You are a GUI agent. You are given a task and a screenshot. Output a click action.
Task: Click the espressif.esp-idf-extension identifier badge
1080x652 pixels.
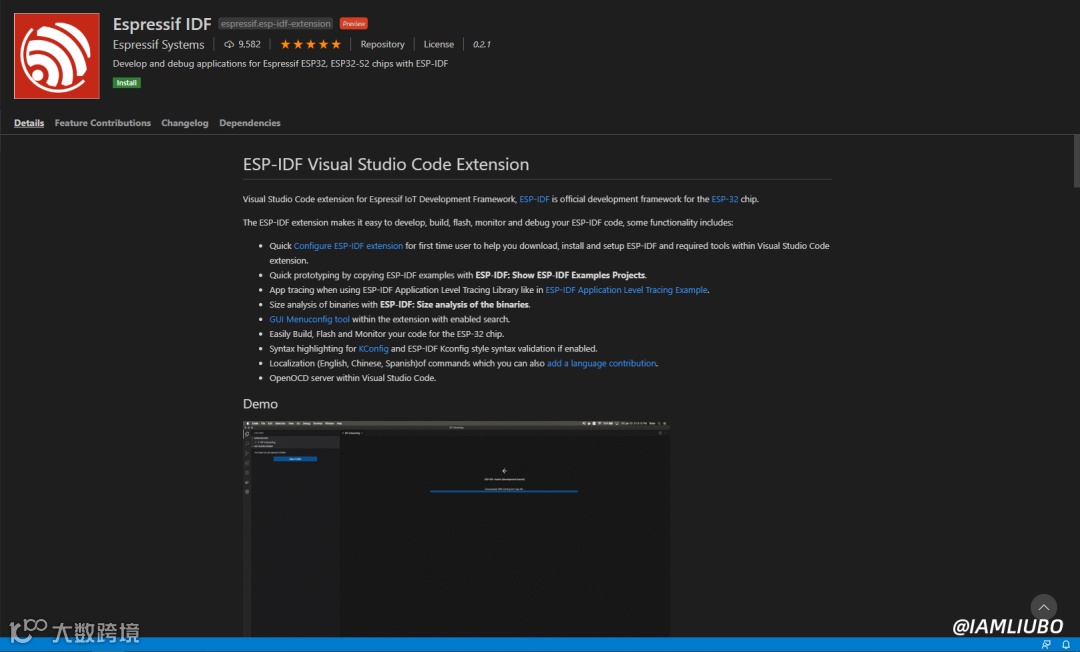(x=276, y=23)
